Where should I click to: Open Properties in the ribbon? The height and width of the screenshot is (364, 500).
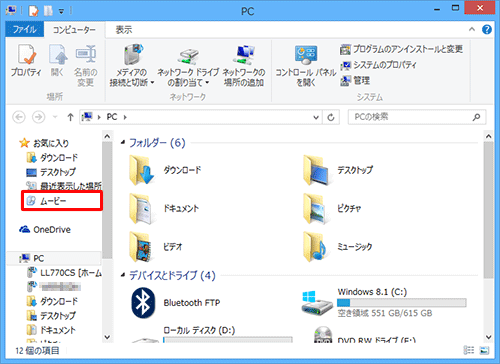coord(26,60)
